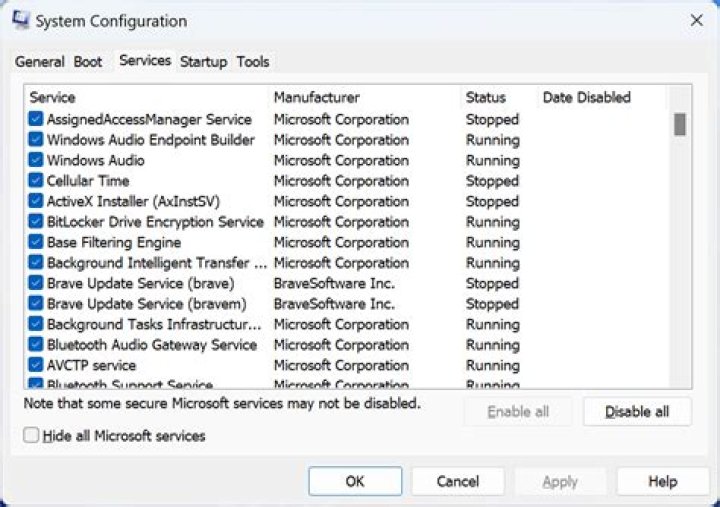Uncheck the Cellular Time service checkbox
The width and height of the screenshot is (720, 507).
click(36, 181)
